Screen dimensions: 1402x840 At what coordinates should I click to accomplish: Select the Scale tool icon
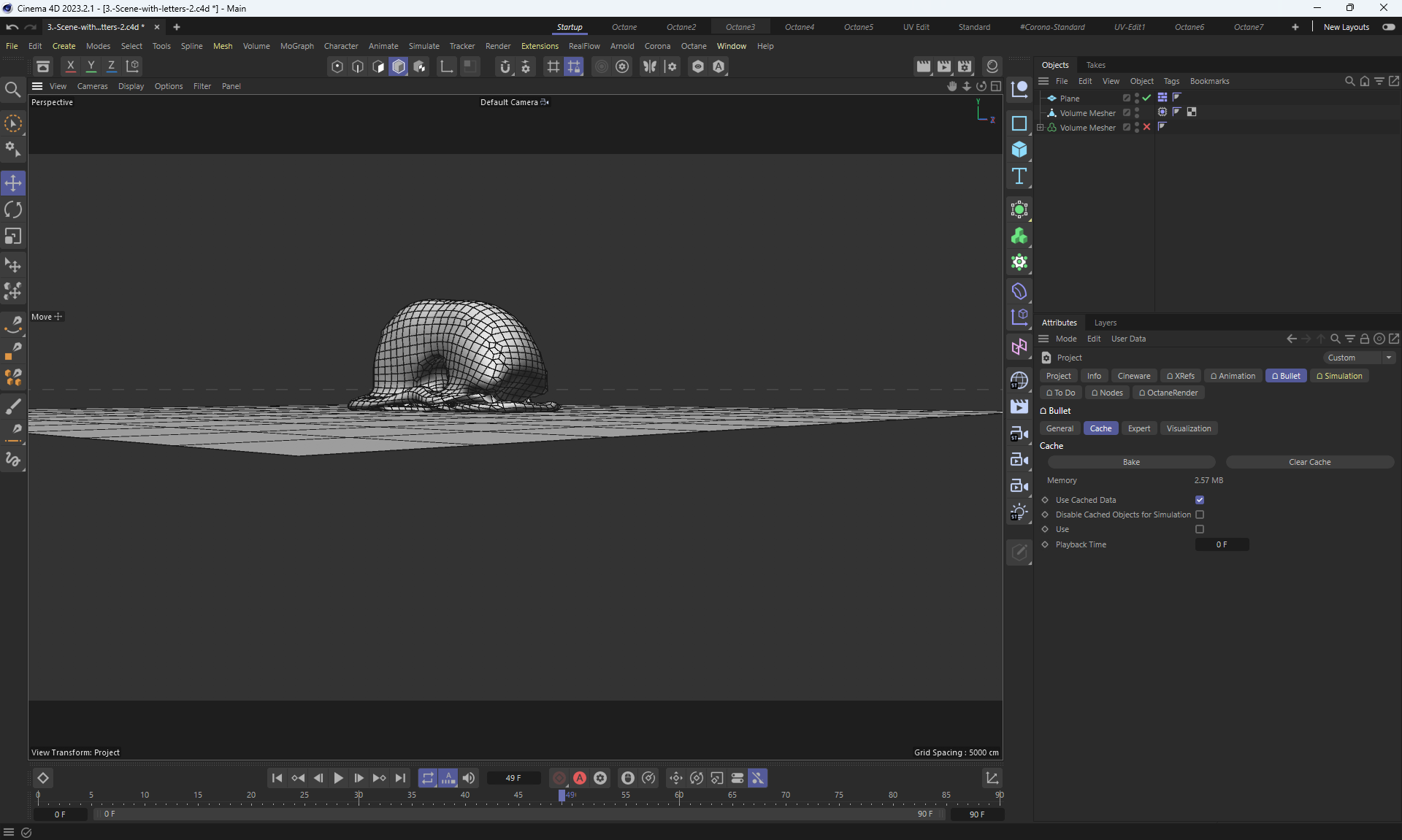pos(13,236)
